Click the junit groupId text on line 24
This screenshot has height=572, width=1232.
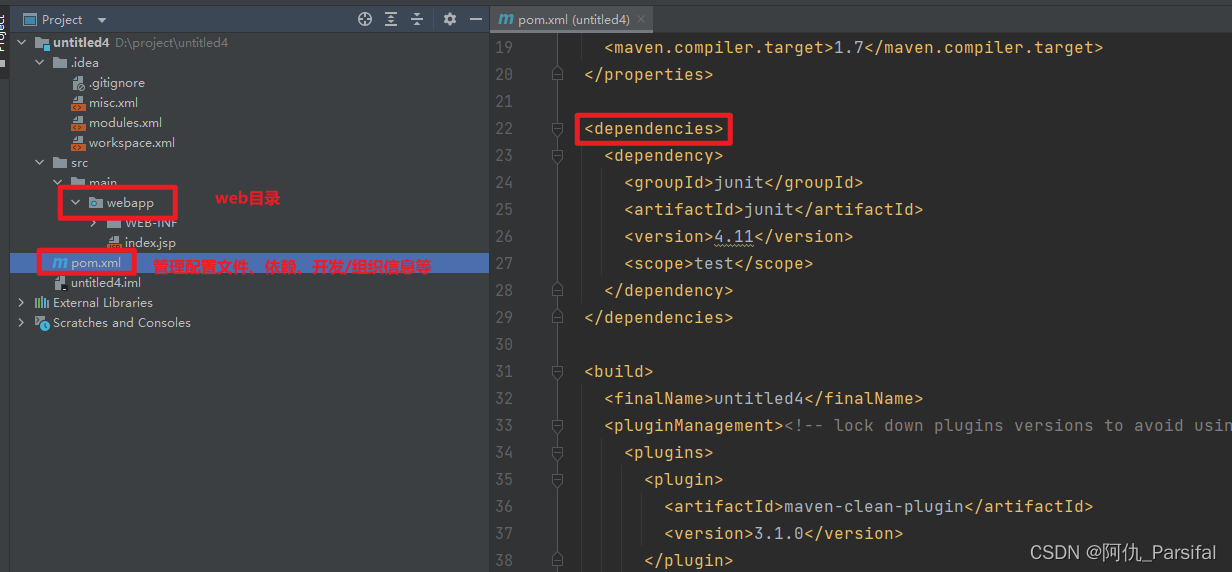739,182
